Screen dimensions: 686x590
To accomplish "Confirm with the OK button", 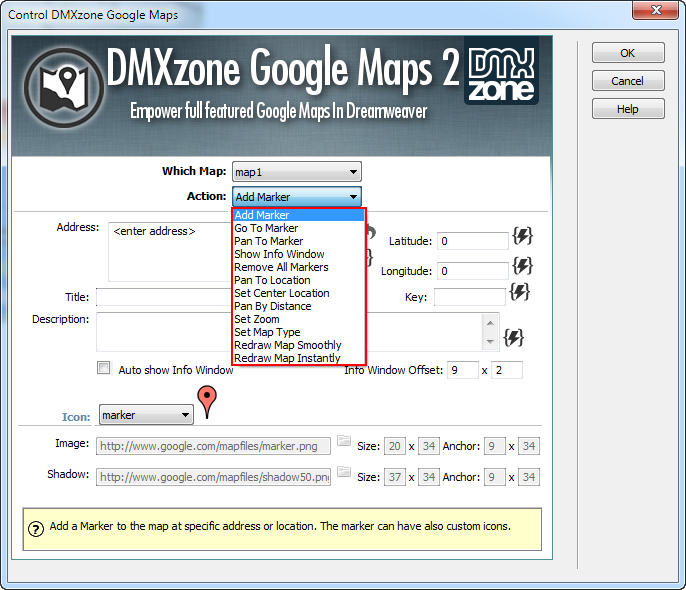I will click(628, 53).
